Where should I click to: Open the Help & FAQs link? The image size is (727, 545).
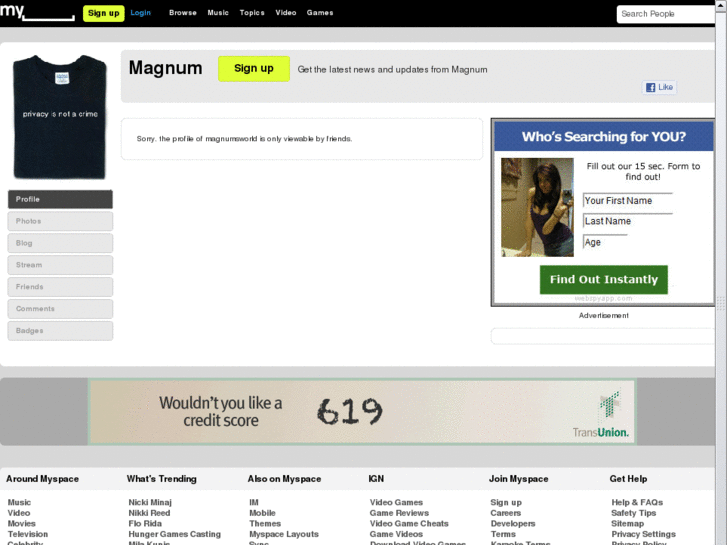tap(637, 502)
